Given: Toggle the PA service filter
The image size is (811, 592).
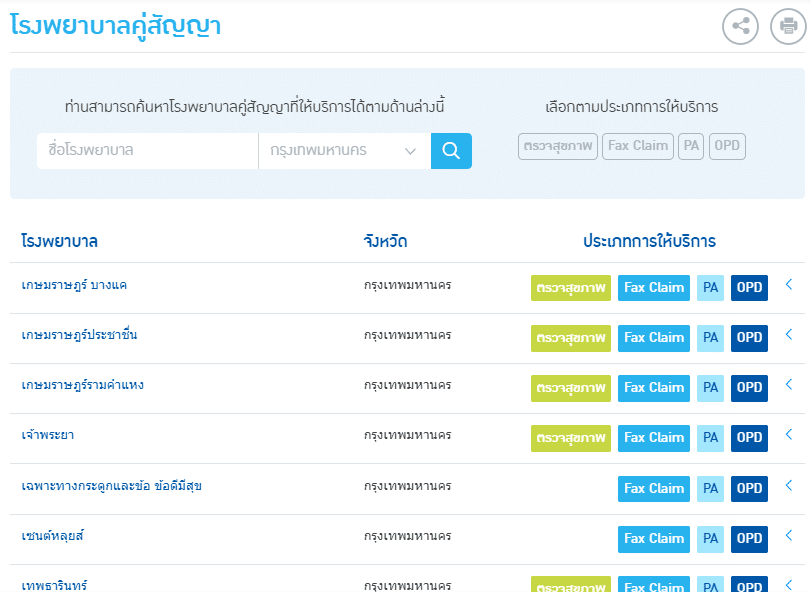Looking at the screenshot, I should pos(691,146).
